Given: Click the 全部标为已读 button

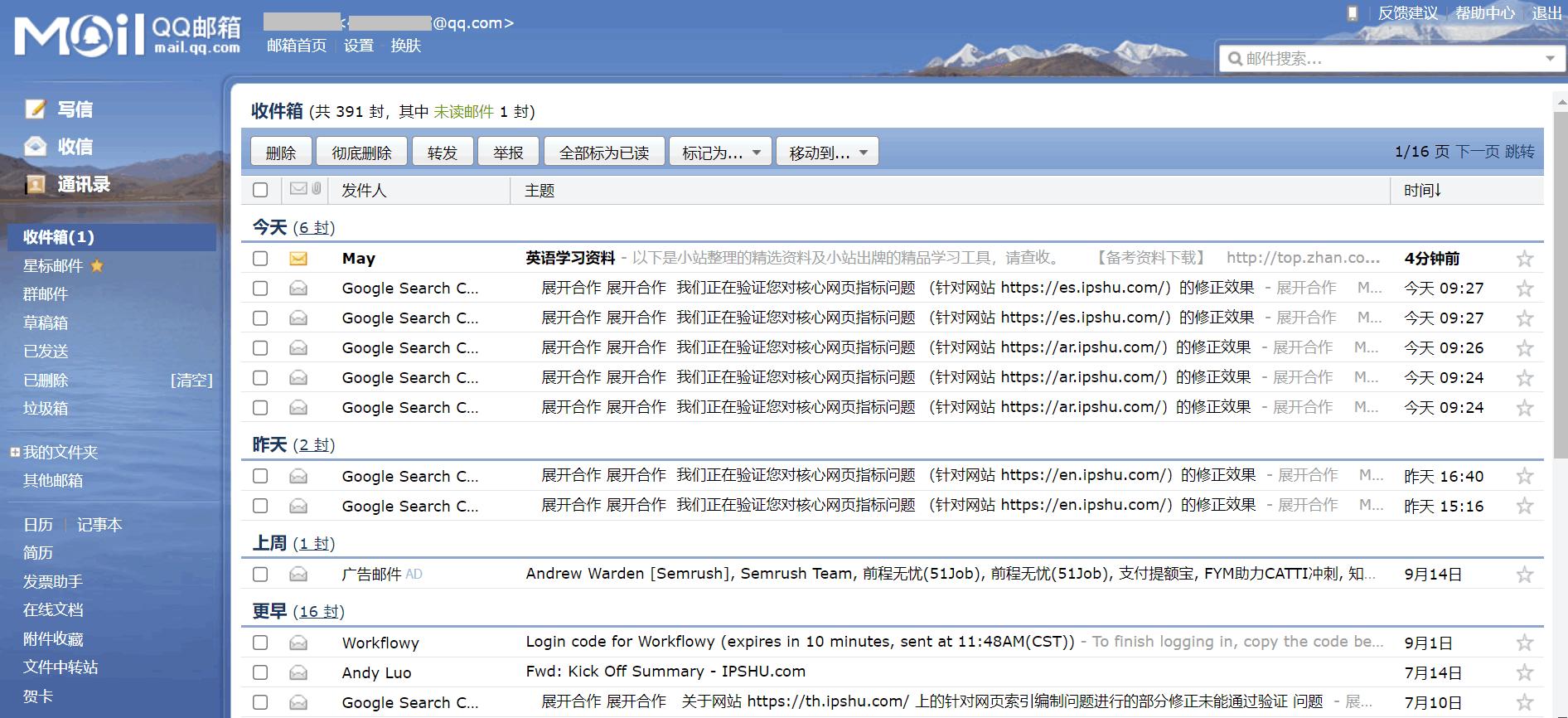Looking at the screenshot, I should pyautogui.click(x=603, y=153).
